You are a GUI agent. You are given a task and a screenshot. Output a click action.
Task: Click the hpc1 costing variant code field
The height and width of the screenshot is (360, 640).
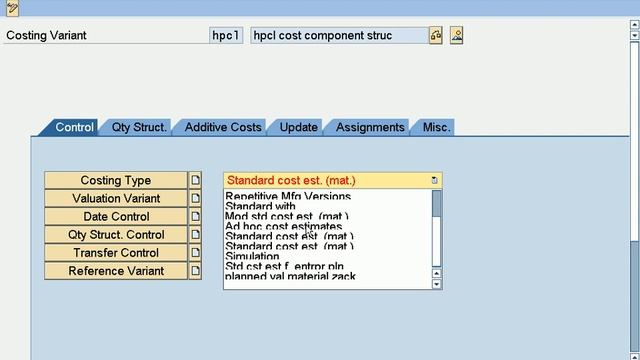tap(226, 36)
